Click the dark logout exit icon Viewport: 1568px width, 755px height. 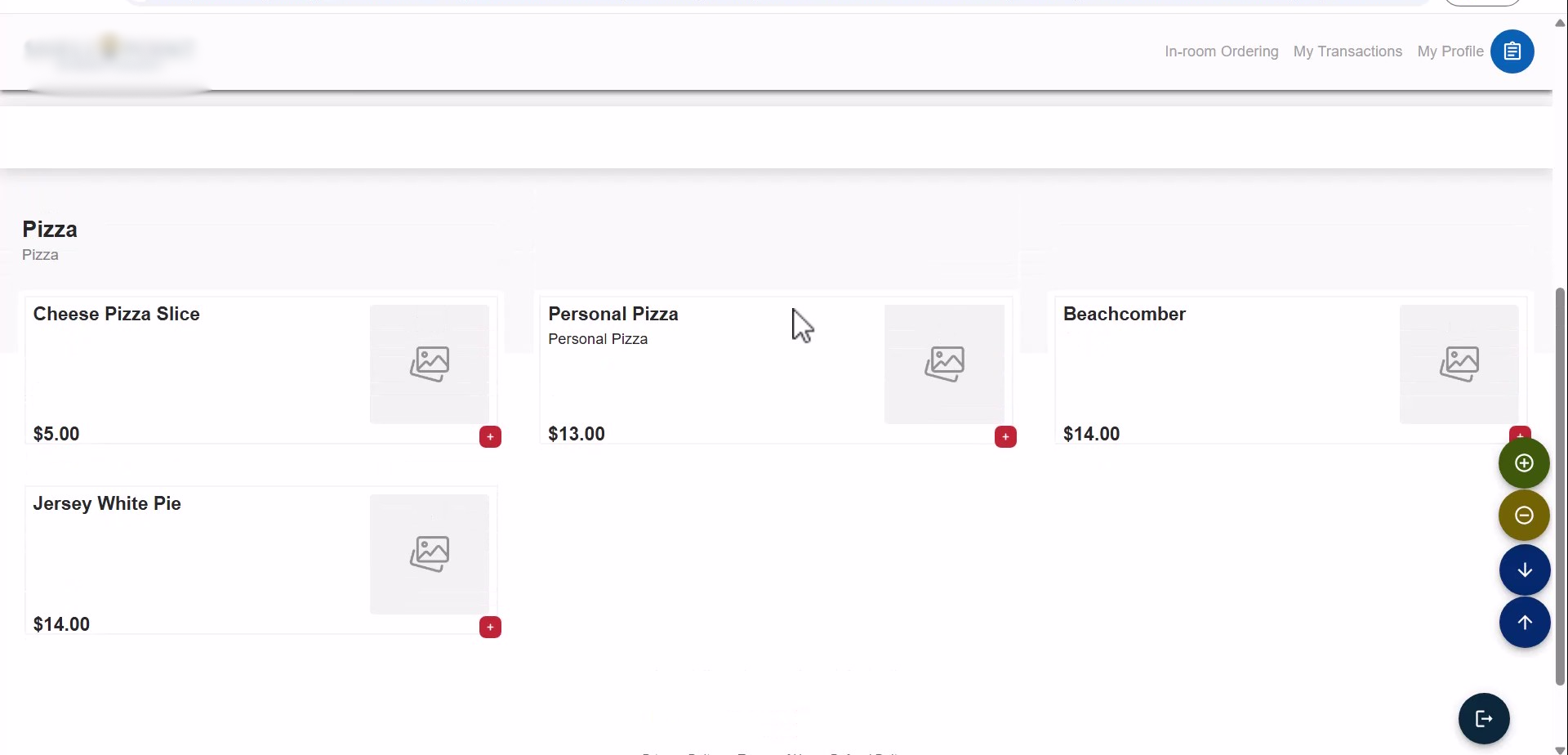pos(1484,718)
